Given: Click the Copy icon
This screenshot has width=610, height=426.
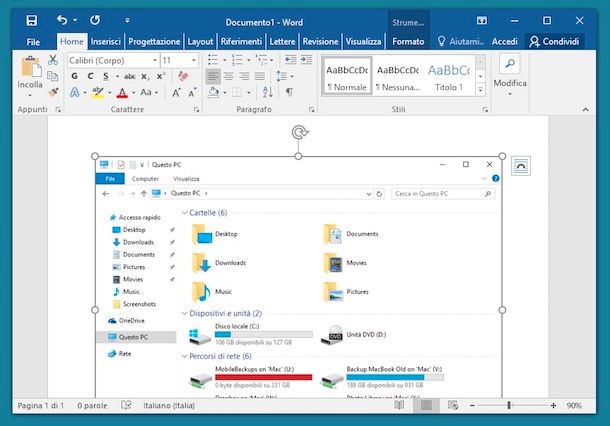Looking at the screenshot, I should [53, 76].
